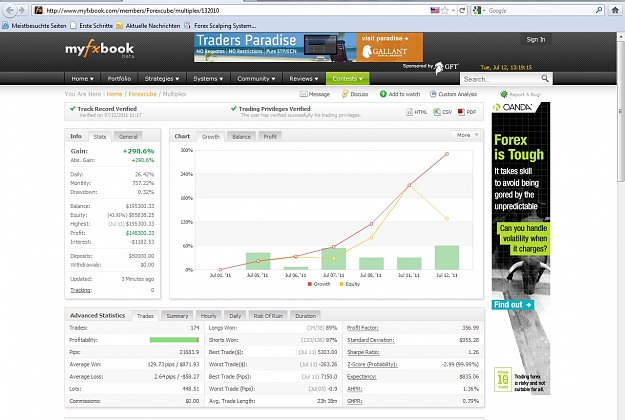
Task: Bookmark page using the star icon
Action: pyautogui.click(x=445, y=10)
